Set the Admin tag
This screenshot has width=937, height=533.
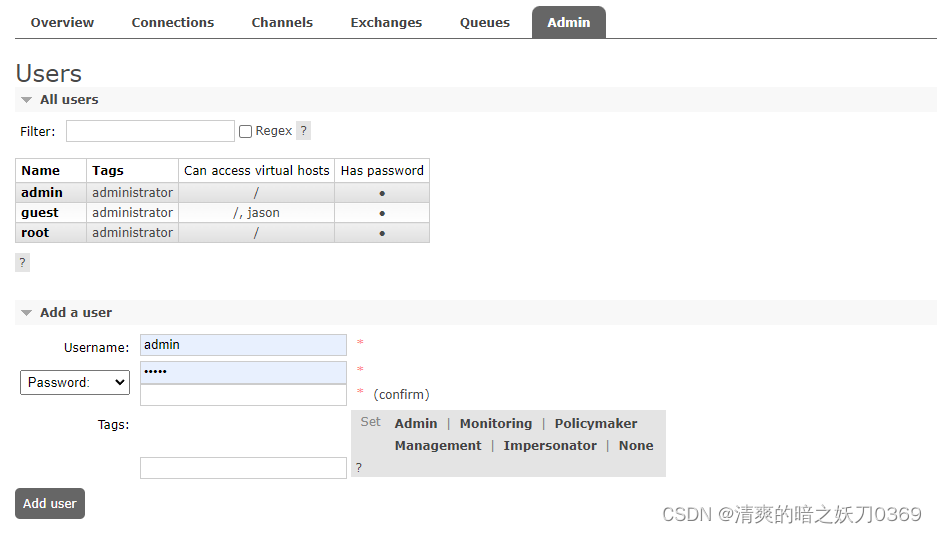(416, 424)
